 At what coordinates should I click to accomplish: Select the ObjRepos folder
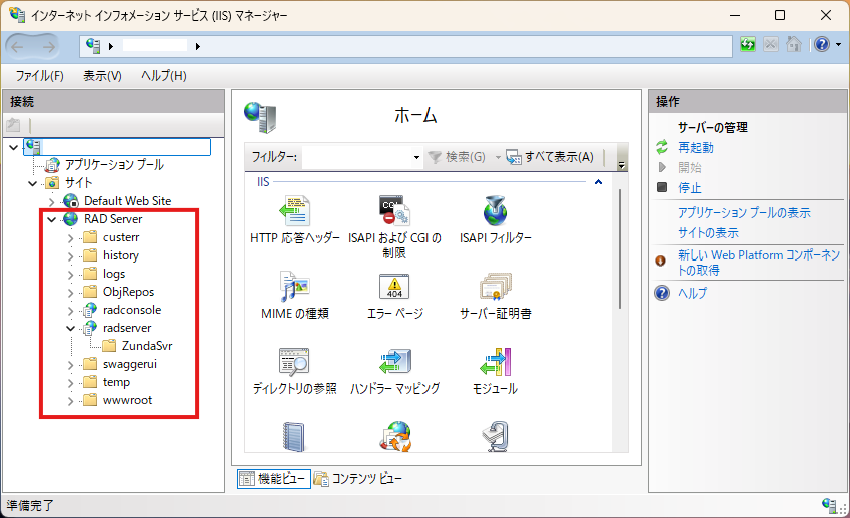(x=128, y=292)
